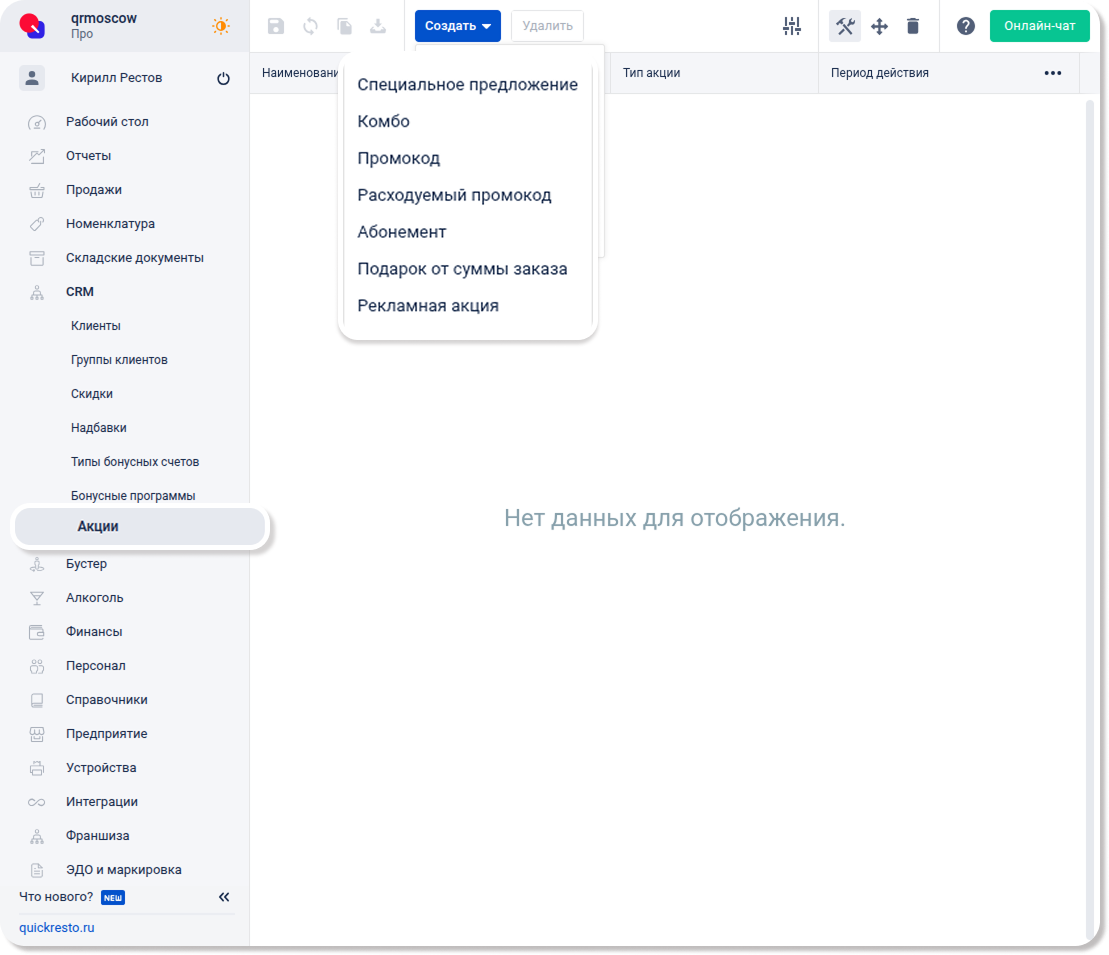Viewport: 1109px width, 955px height.
Task: Open the three dots column options
Action: click(x=1052, y=73)
